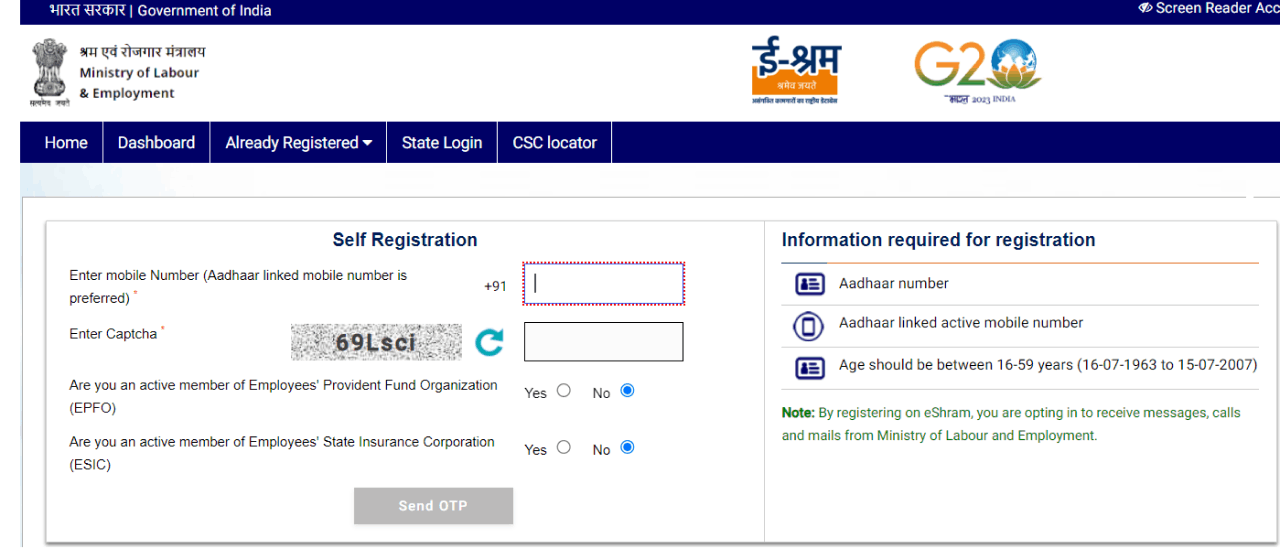Open the Home menu item
The width and height of the screenshot is (1280, 549).
(x=66, y=143)
